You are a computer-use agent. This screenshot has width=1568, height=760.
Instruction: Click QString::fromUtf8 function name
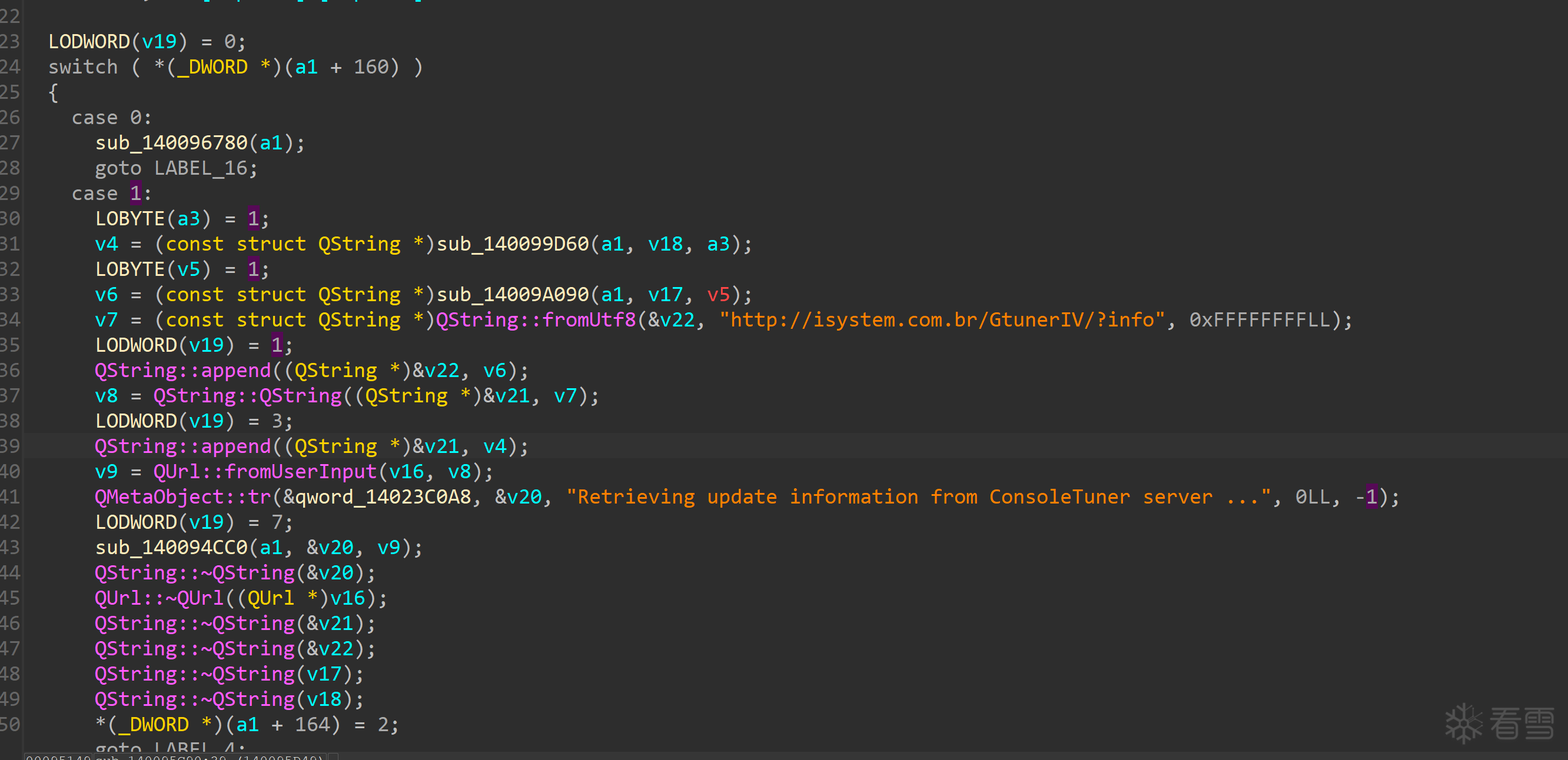[536, 320]
